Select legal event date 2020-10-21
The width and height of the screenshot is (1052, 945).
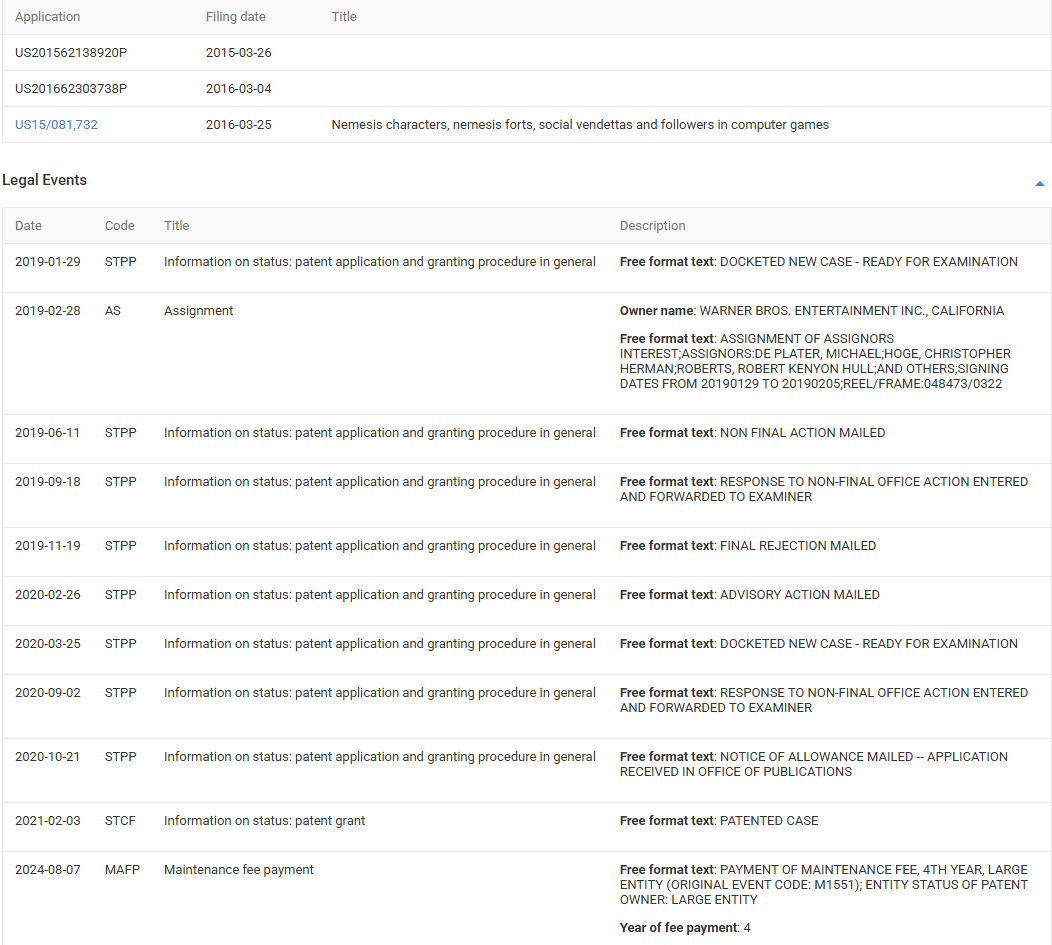pyautogui.click(x=48, y=757)
